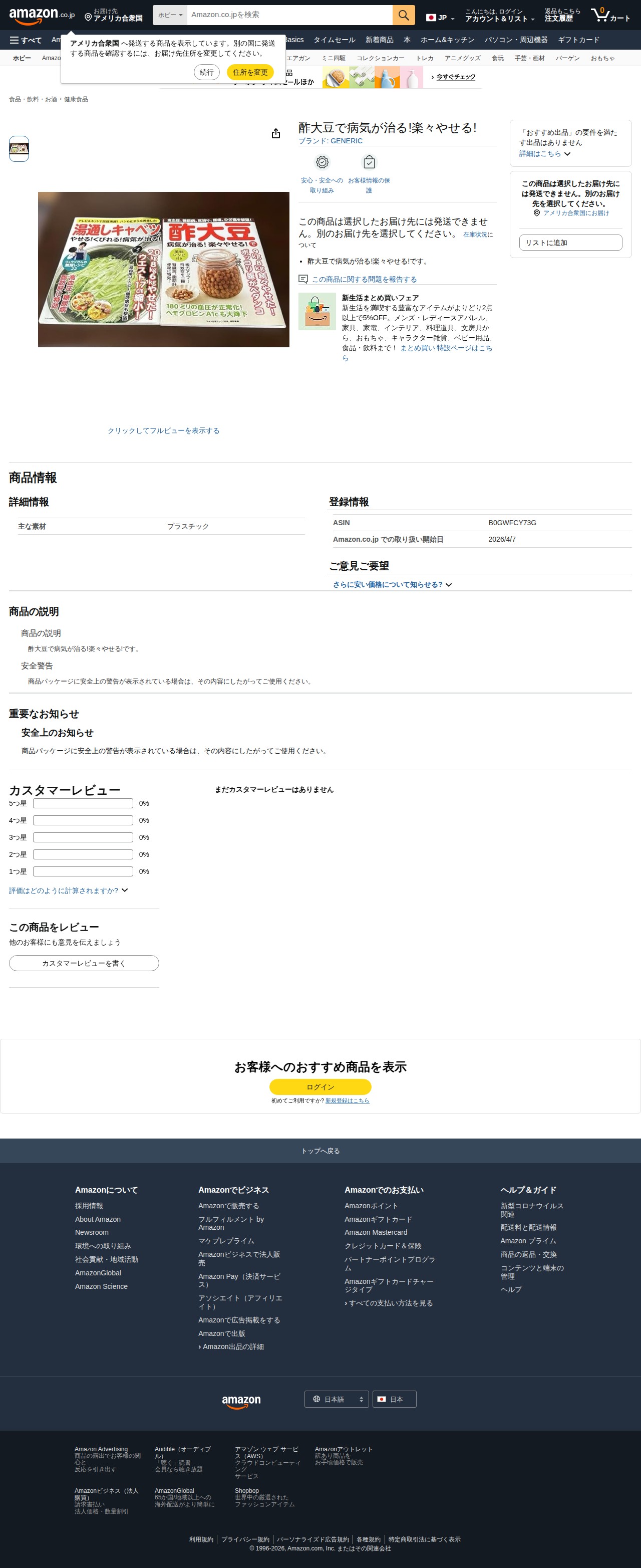This screenshot has width=641, height=1568.
Task: Expand 詳細はこちら in buy box
Action: [545, 154]
